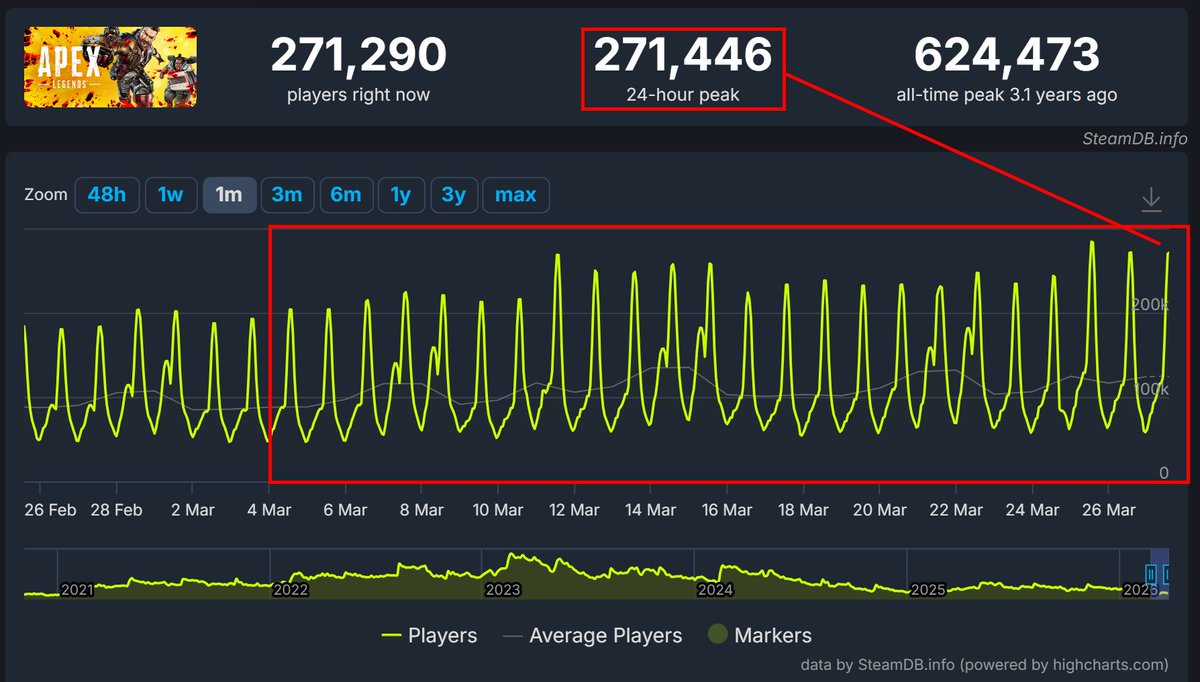Click the 26 Feb axis label
1200x682 pixels.
(x=50, y=510)
